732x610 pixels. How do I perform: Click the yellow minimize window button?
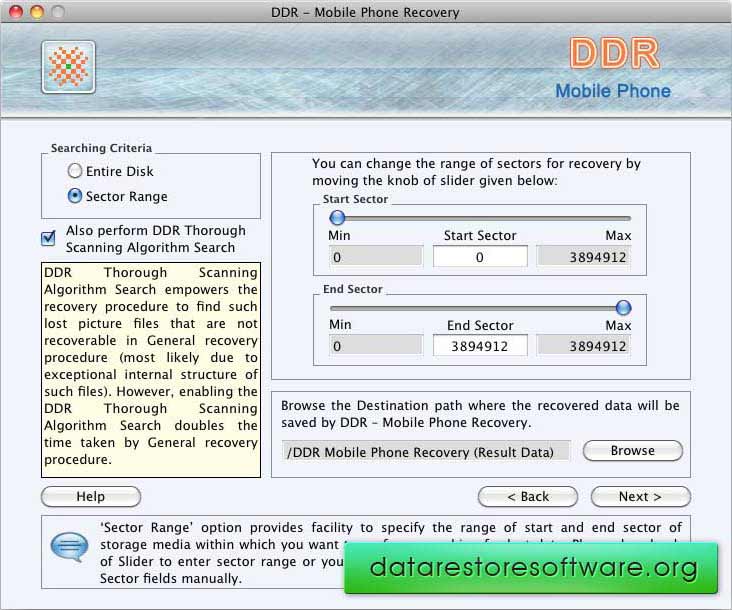tap(37, 12)
